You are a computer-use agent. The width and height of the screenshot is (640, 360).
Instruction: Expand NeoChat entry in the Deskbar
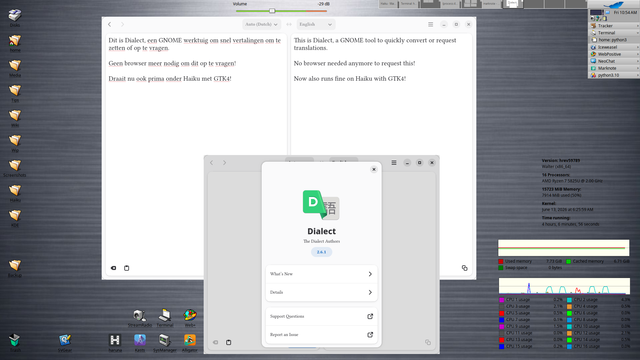click(614, 61)
